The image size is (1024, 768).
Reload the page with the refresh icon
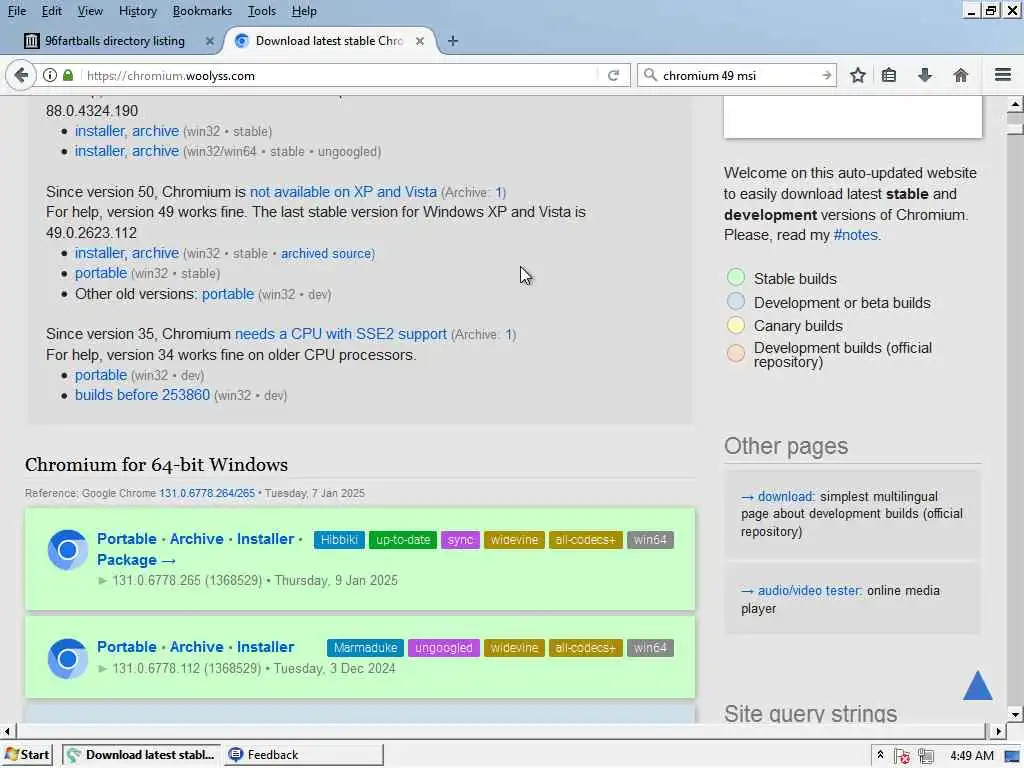(613, 75)
